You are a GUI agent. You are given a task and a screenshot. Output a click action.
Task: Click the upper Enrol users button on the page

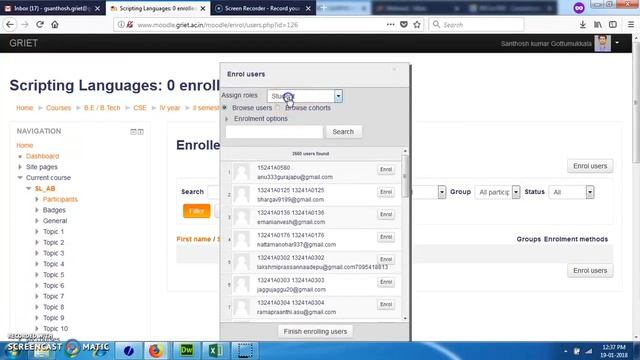590,166
